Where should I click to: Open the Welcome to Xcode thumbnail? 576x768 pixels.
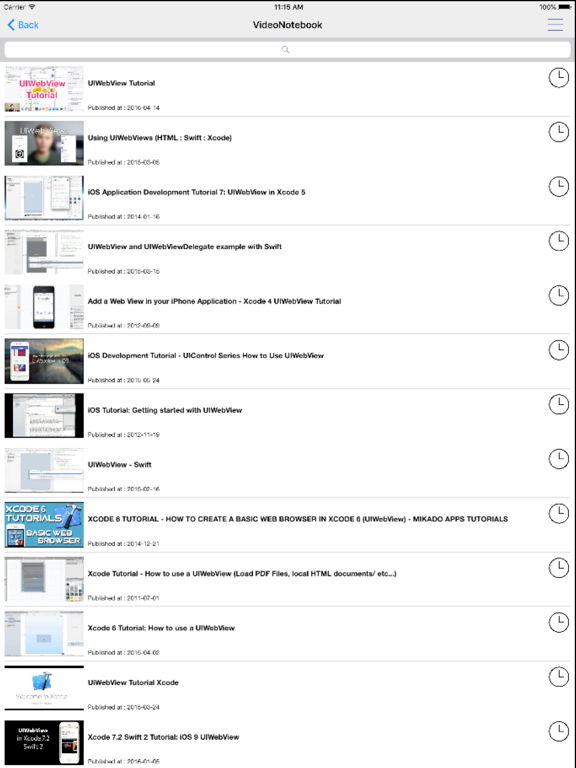[44, 688]
